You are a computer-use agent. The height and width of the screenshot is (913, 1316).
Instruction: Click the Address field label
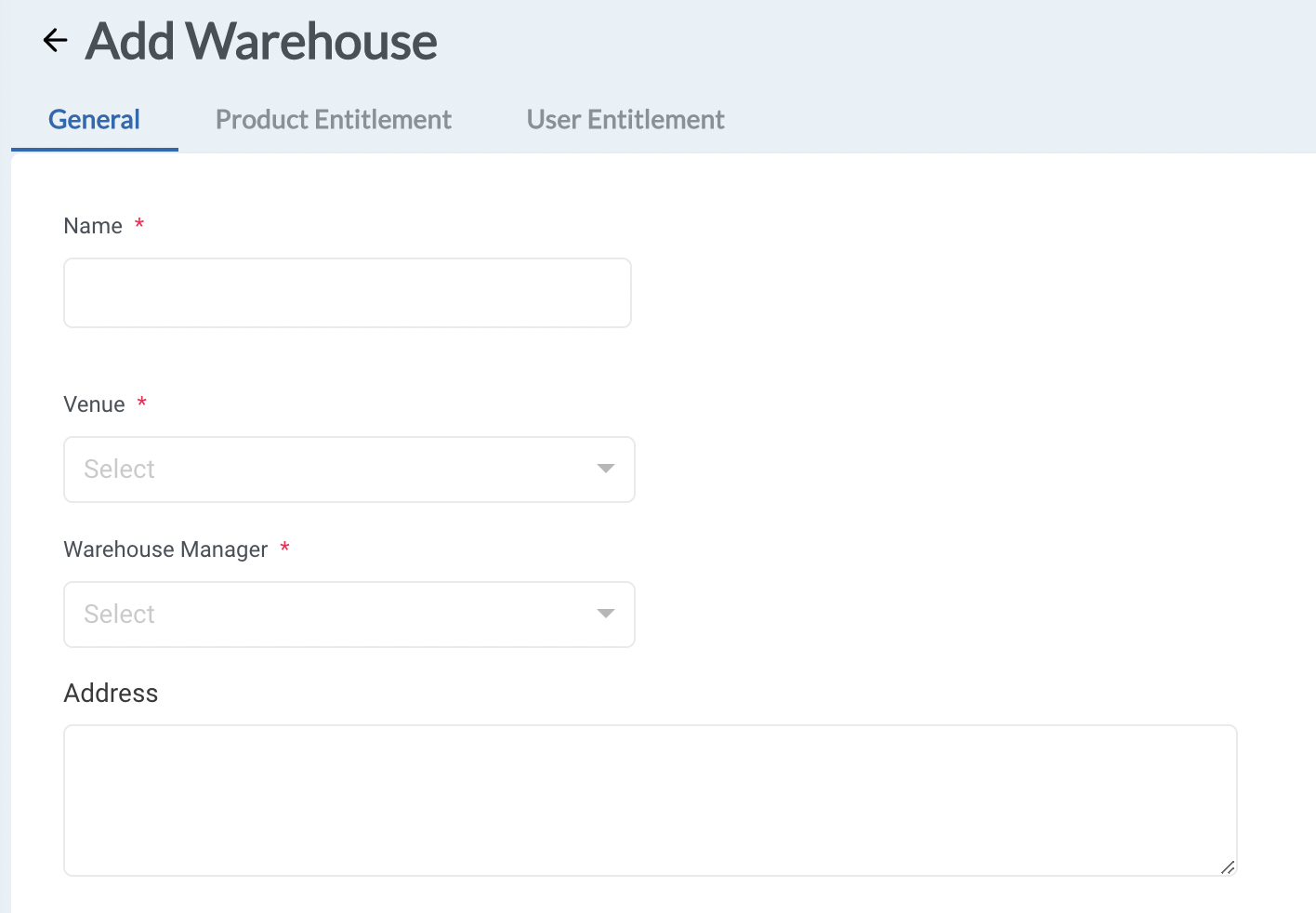click(111, 693)
